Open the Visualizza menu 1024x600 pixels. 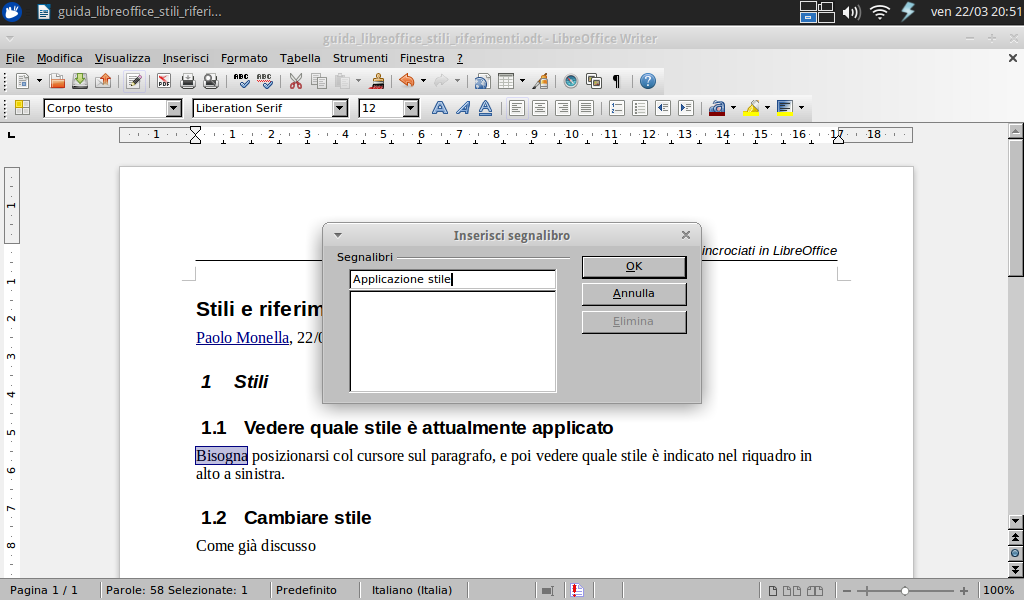(x=122, y=58)
